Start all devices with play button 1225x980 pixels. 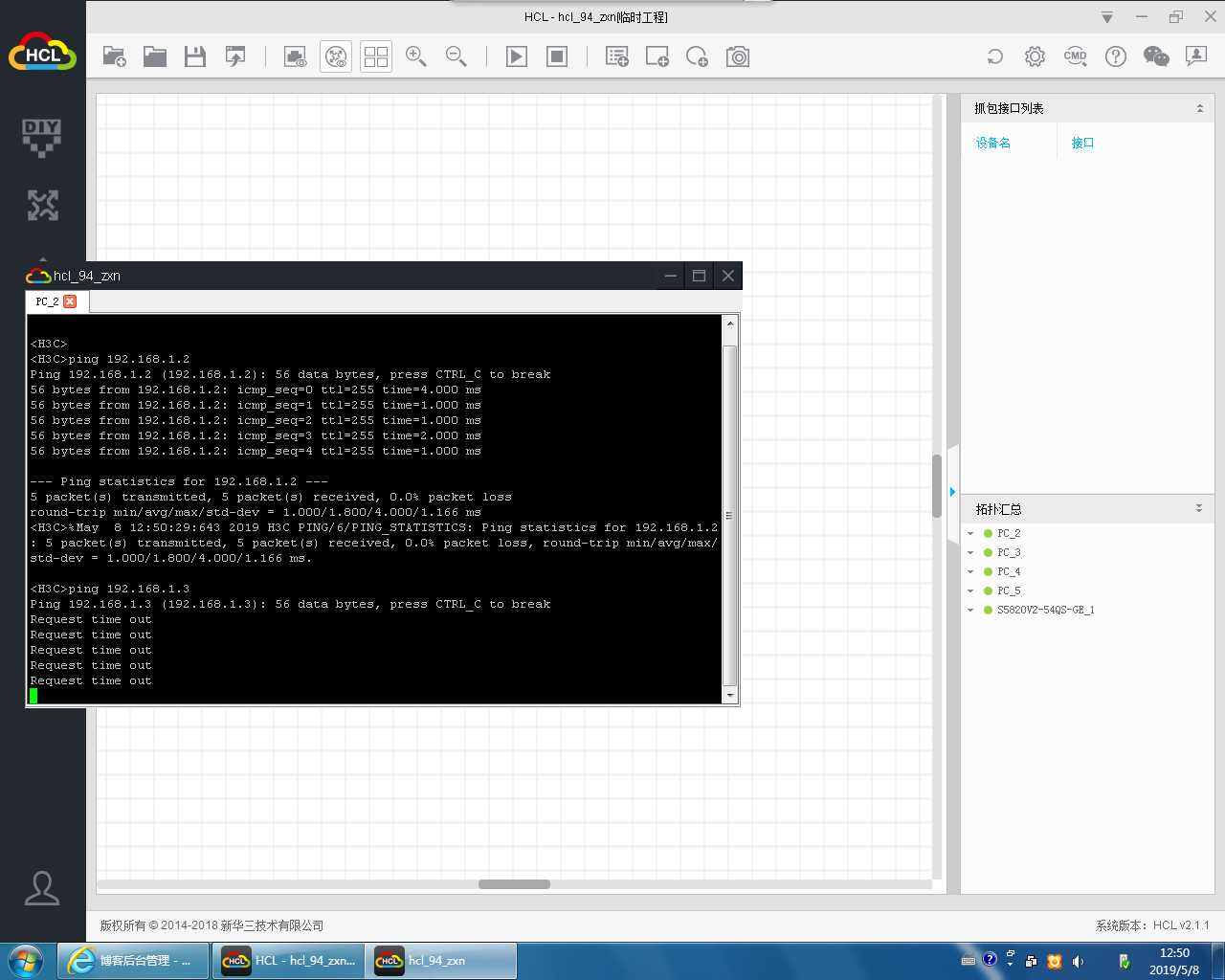tap(517, 57)
